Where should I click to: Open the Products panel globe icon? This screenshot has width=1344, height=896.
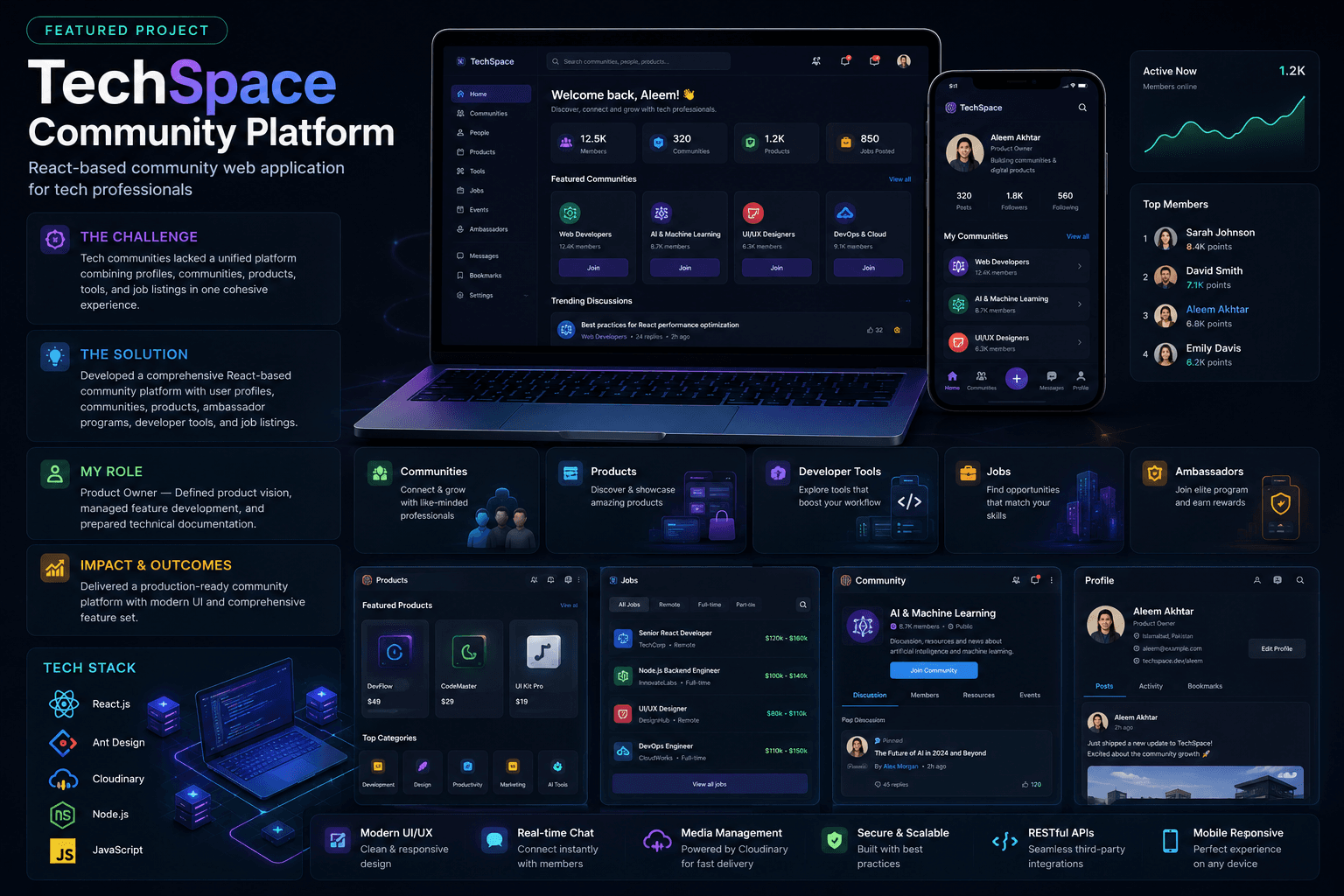(x=568, y=579)
